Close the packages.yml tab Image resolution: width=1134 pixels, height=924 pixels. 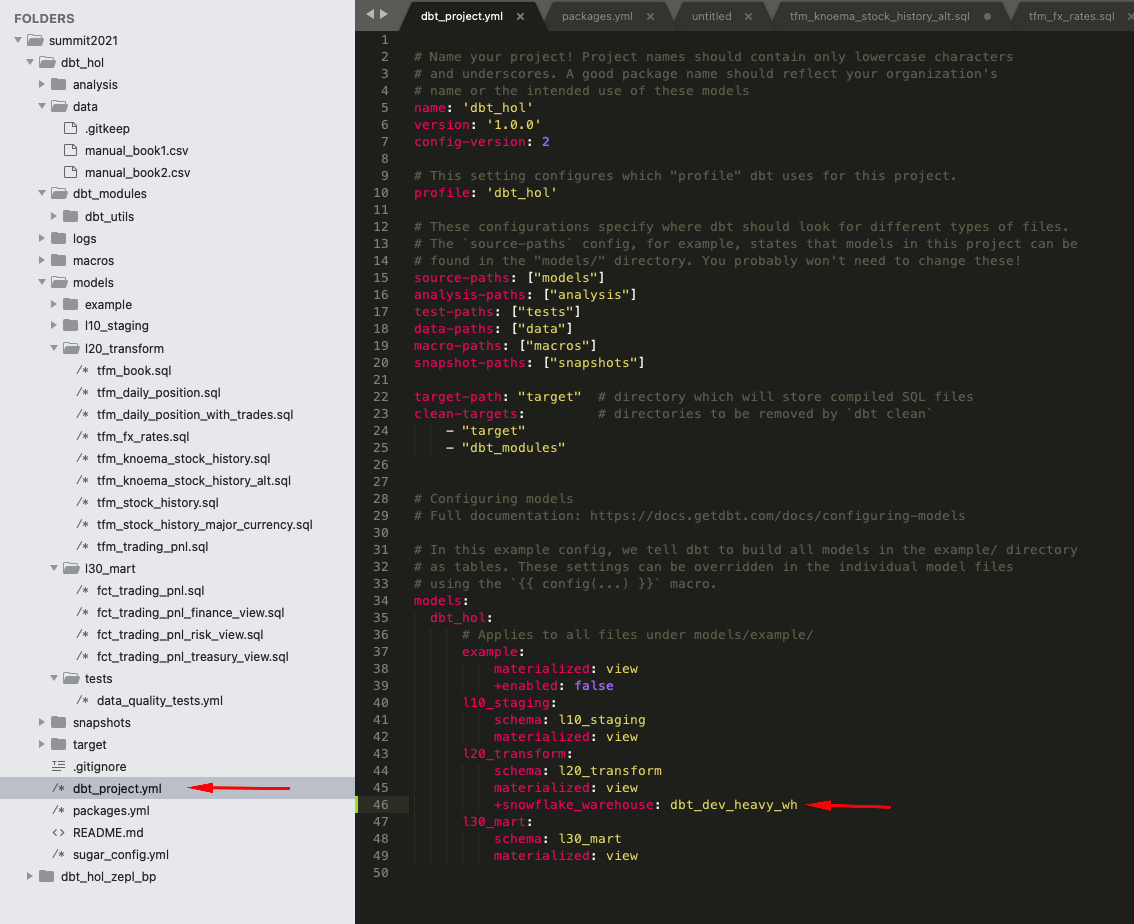(651, 16)
